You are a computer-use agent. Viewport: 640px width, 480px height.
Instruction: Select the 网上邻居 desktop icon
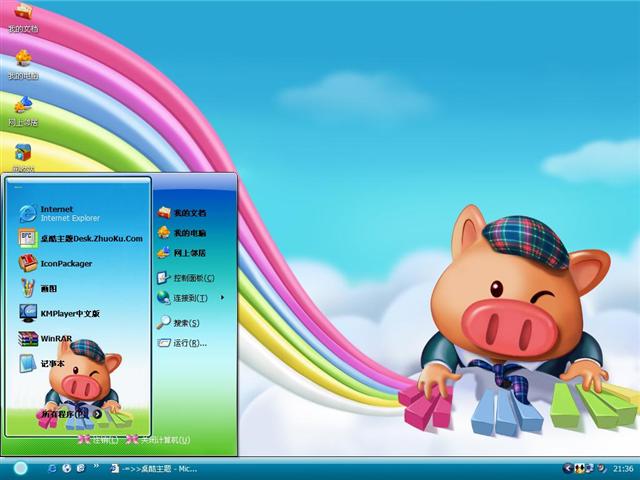pos(23,111)
